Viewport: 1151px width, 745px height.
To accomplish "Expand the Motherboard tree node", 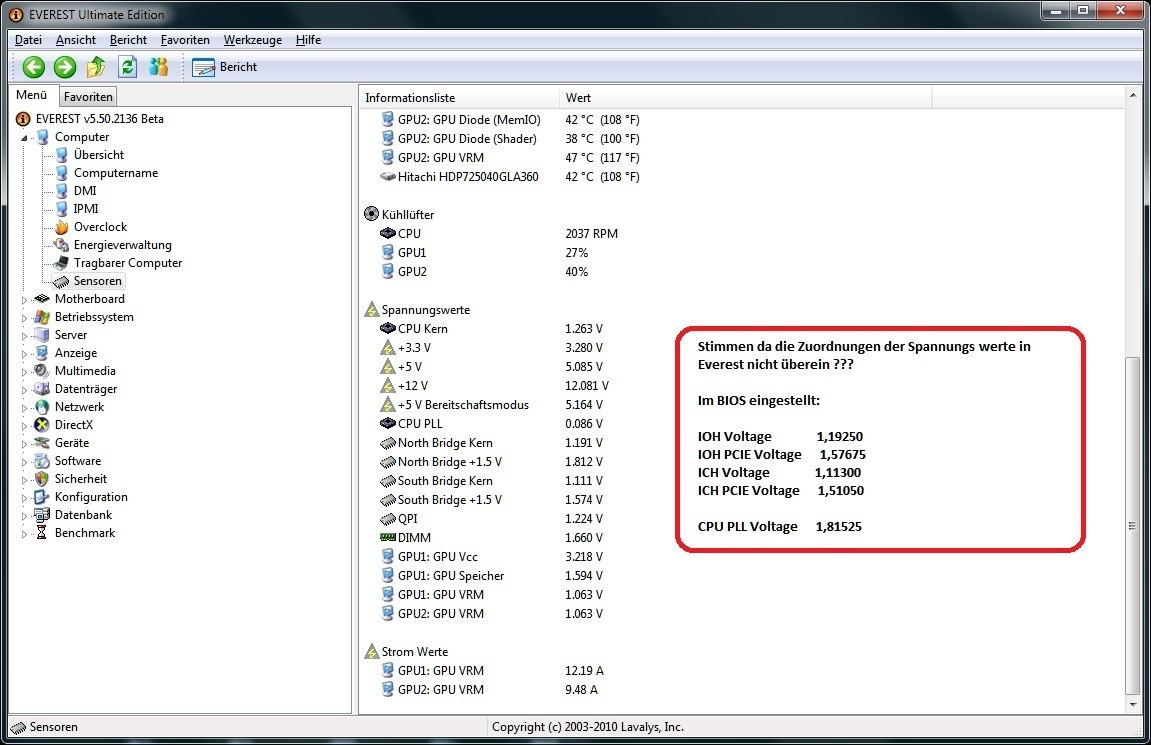I will coord(24,299).
